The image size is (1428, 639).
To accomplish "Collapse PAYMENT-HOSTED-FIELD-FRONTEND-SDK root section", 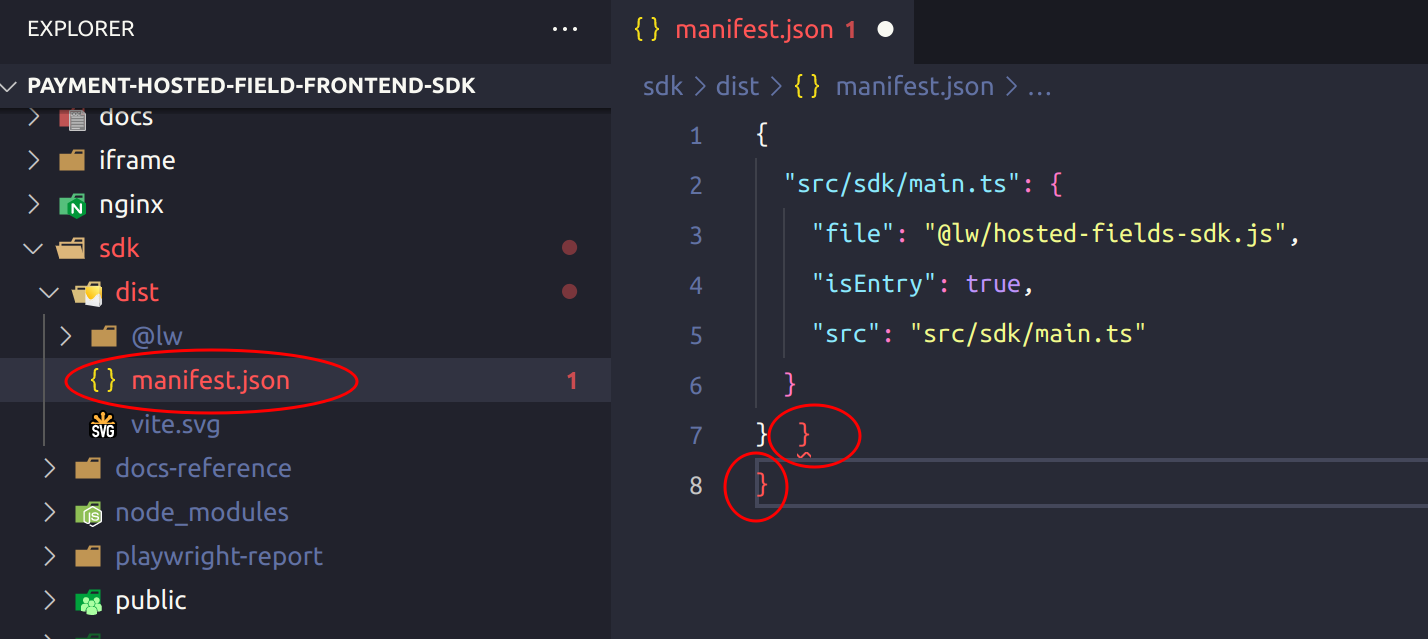I will 10,86.
